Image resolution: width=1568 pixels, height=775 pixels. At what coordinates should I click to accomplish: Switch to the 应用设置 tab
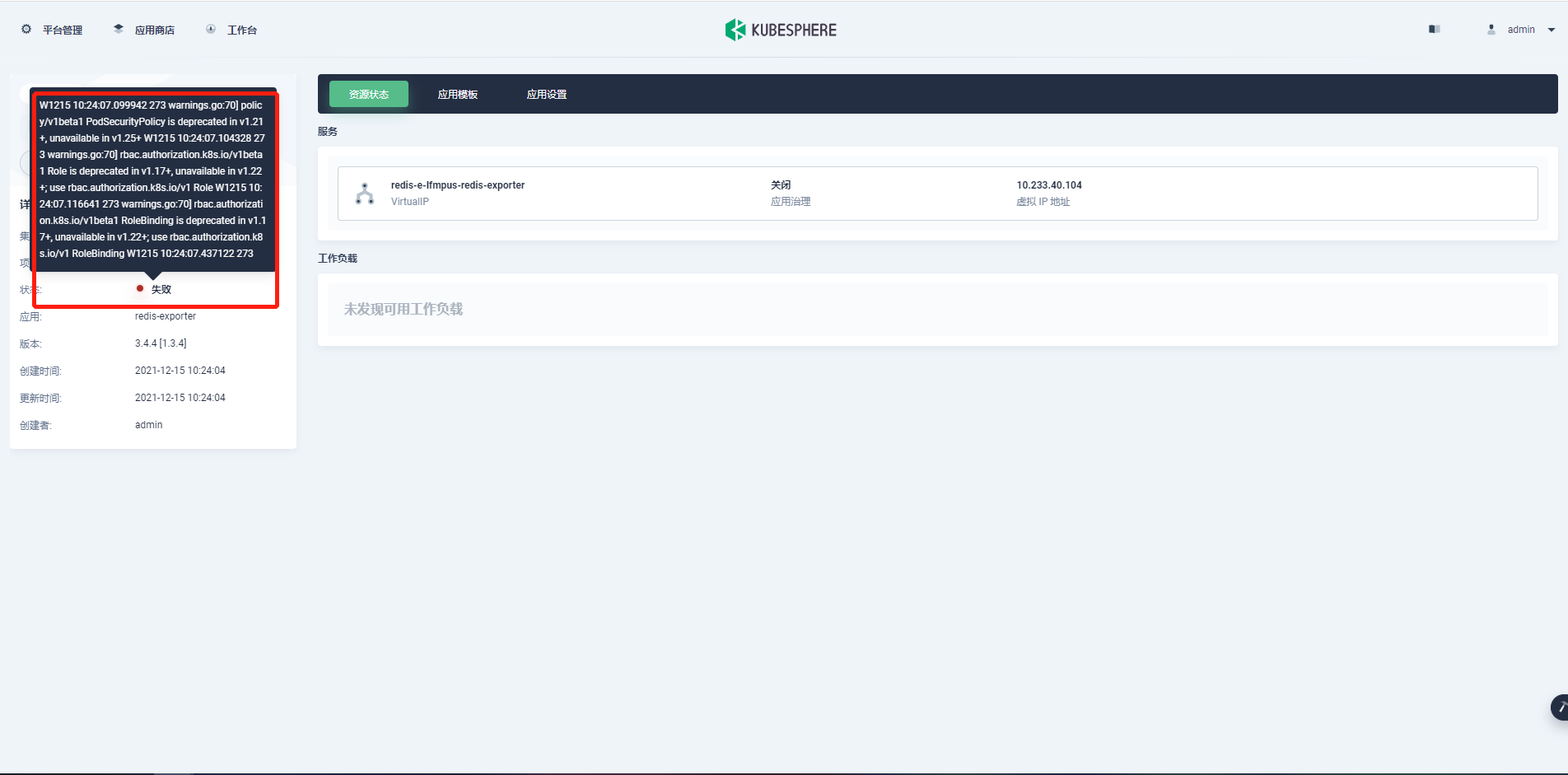point(546,94)
